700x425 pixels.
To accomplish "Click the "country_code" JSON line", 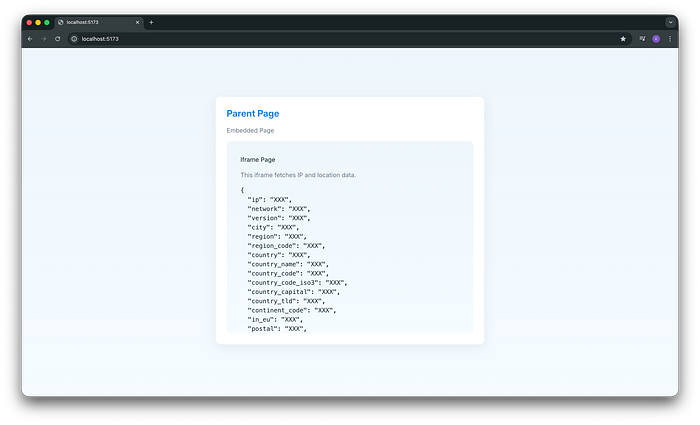I will (x=288, y=273).
